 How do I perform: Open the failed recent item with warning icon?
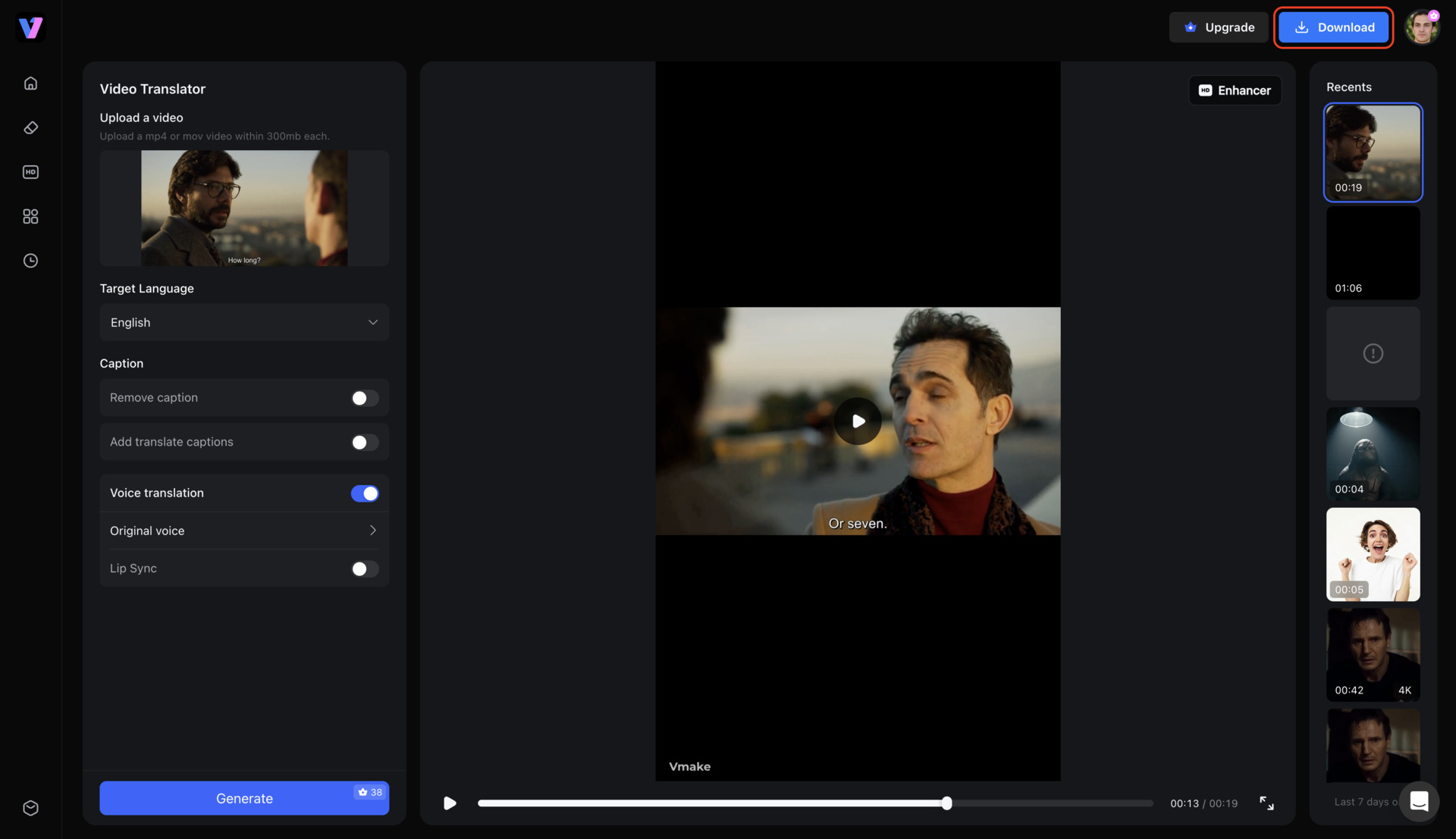click(x=1373, y=353)
